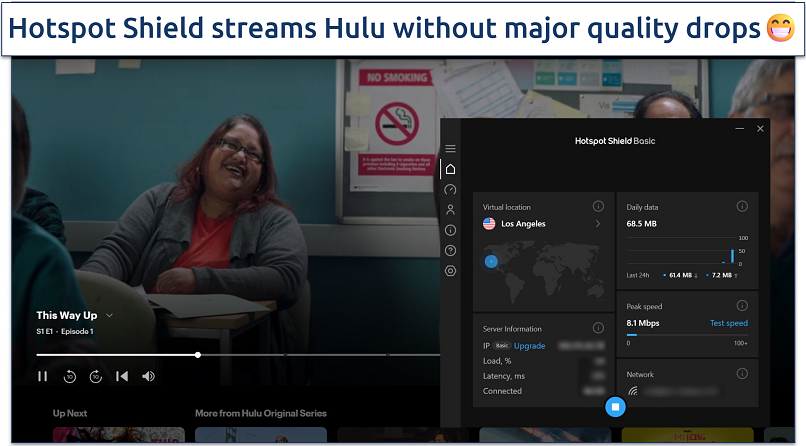Viewport: 806px width, 446px height.
Task: Click the This Way Up title
Action: tap(67, 315)
